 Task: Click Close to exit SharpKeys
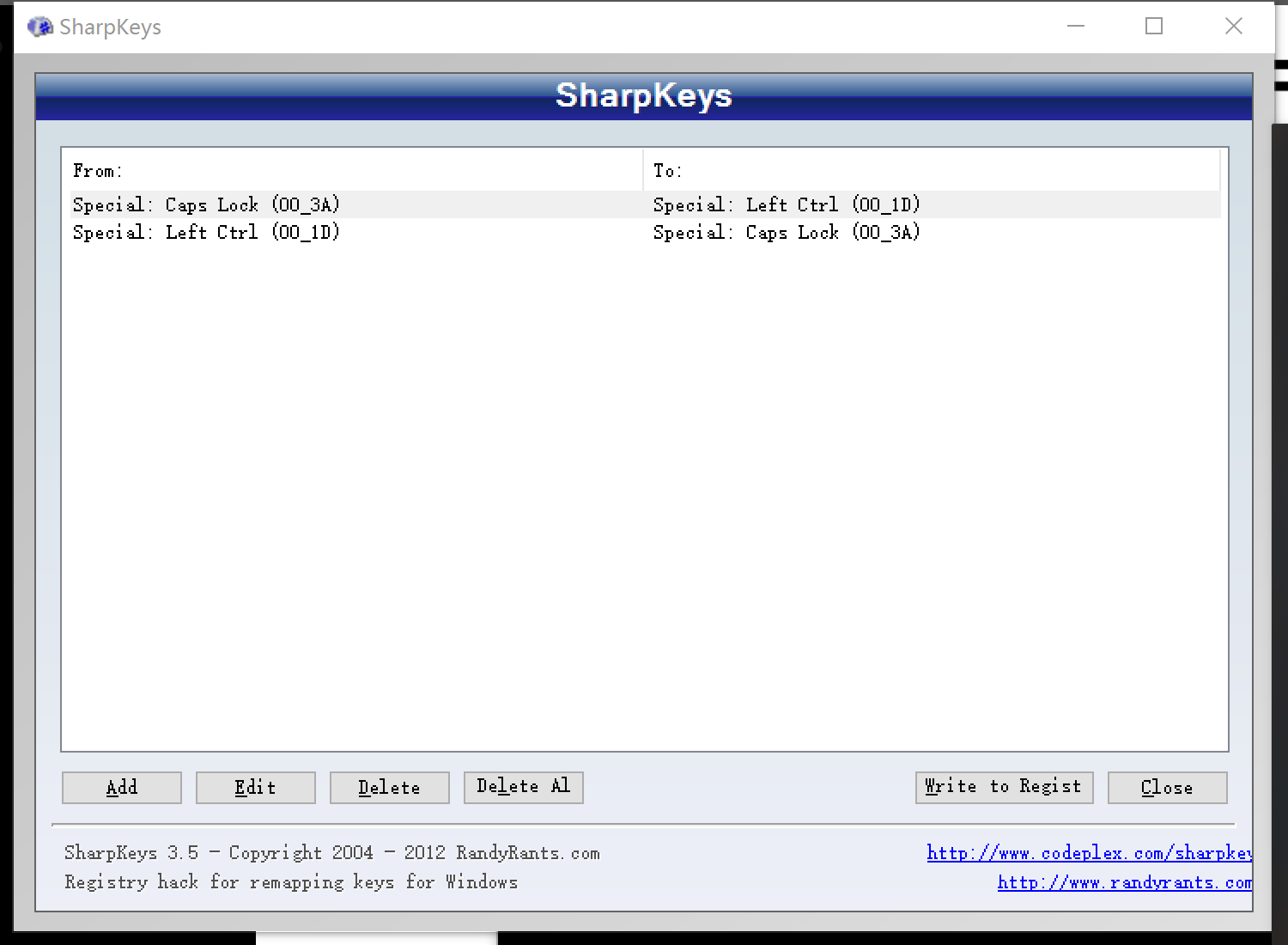coord(1167,787)
